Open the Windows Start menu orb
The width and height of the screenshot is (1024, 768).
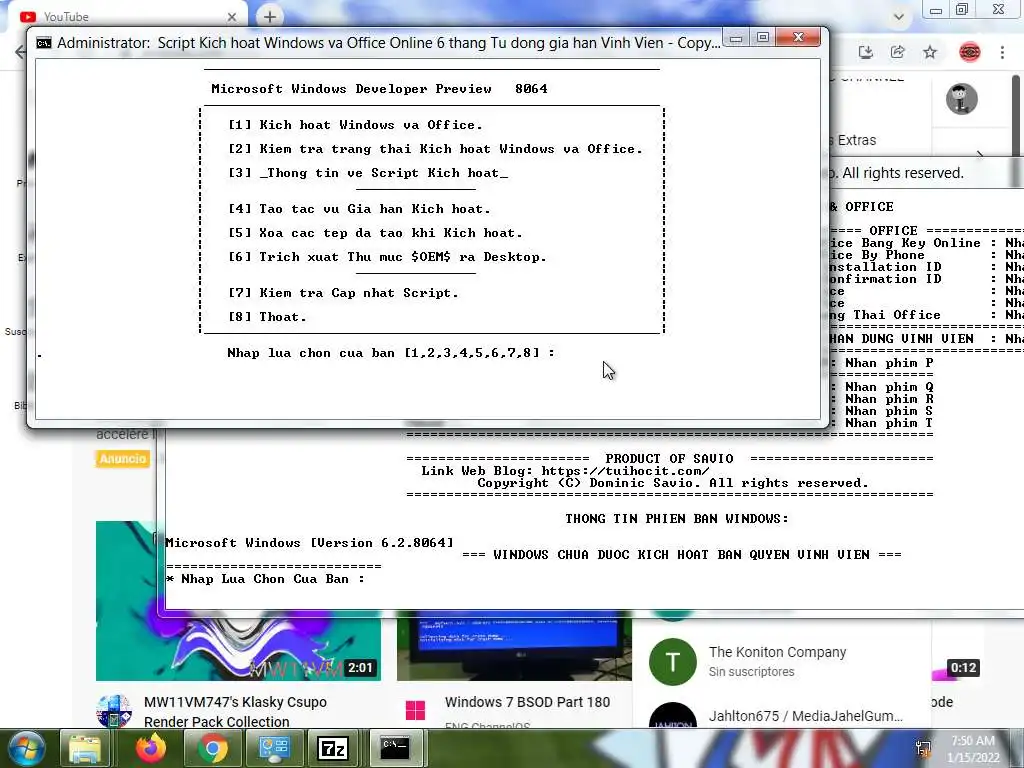[26, 748]
